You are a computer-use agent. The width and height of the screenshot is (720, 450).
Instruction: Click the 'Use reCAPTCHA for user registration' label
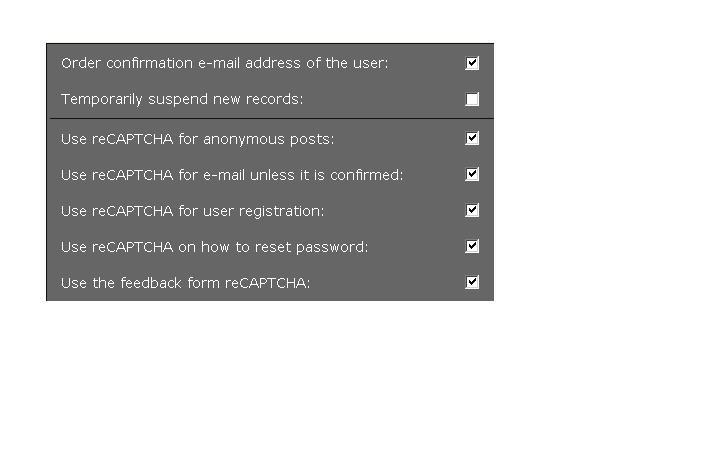click(192, 211)
